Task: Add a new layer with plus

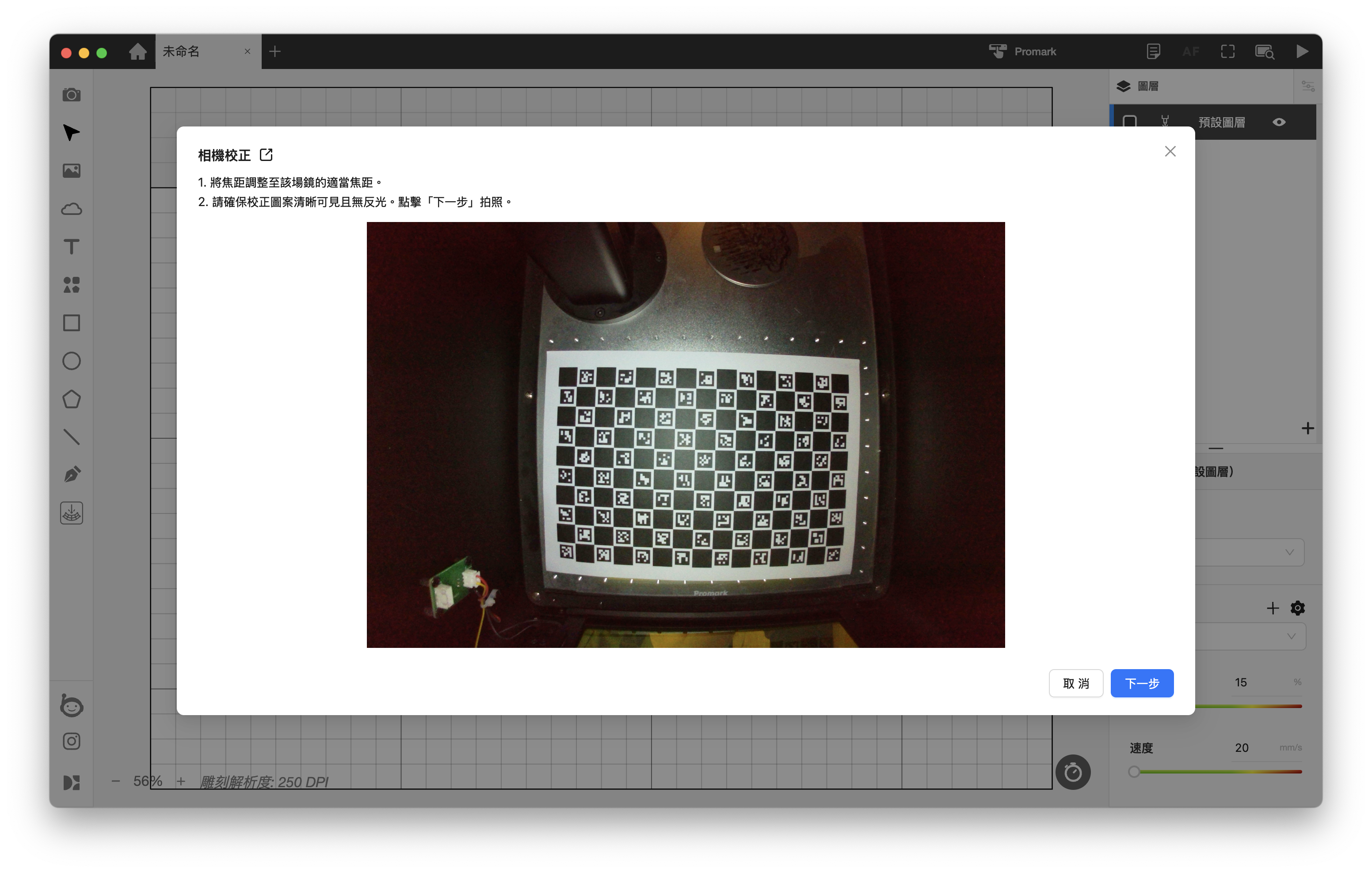Action: tap(1307, 428)
